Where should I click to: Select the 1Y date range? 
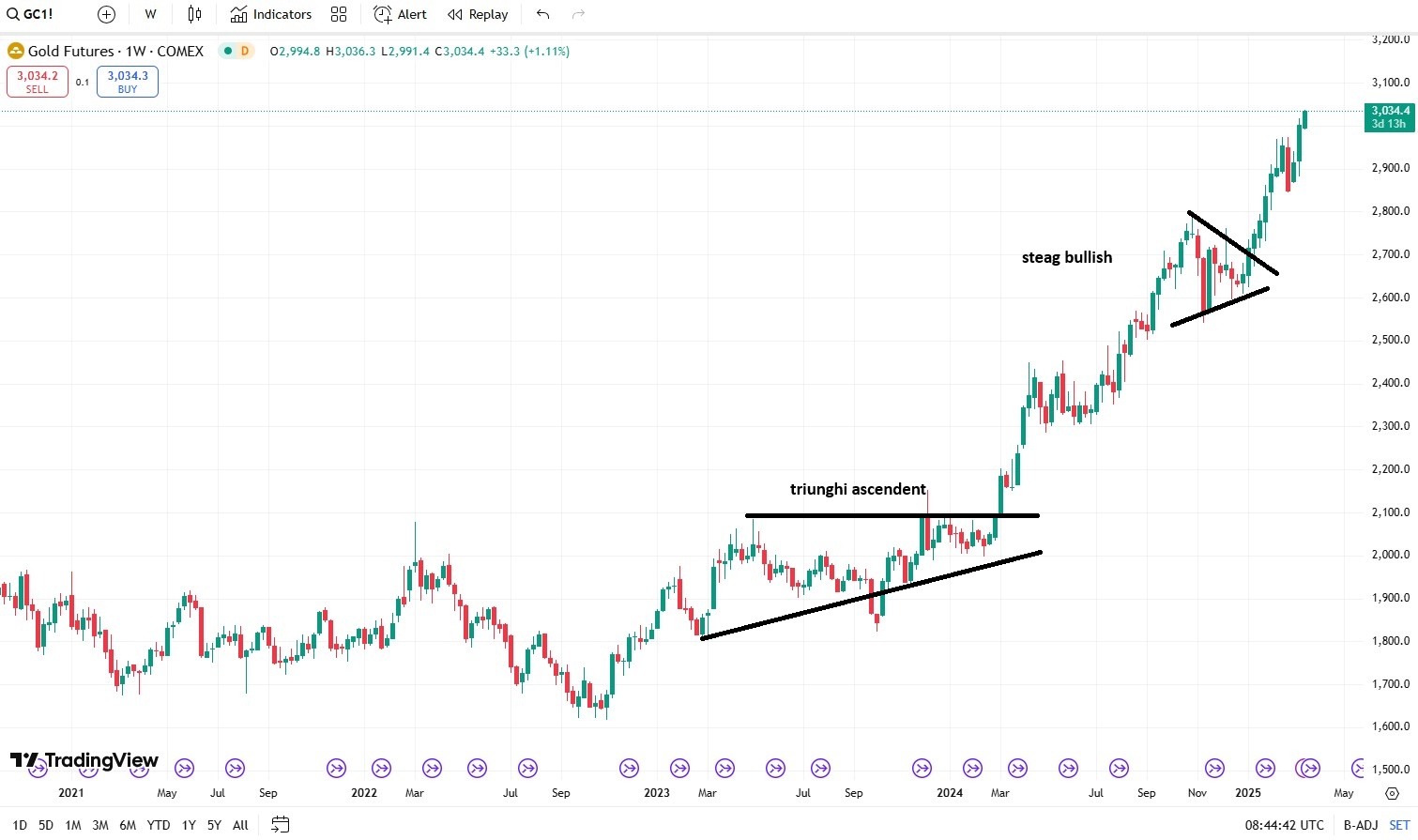pos(189,825)
